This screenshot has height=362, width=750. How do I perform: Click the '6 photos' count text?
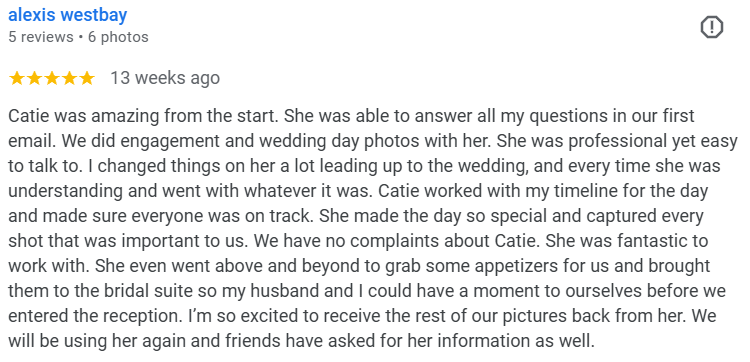[118, 37]
